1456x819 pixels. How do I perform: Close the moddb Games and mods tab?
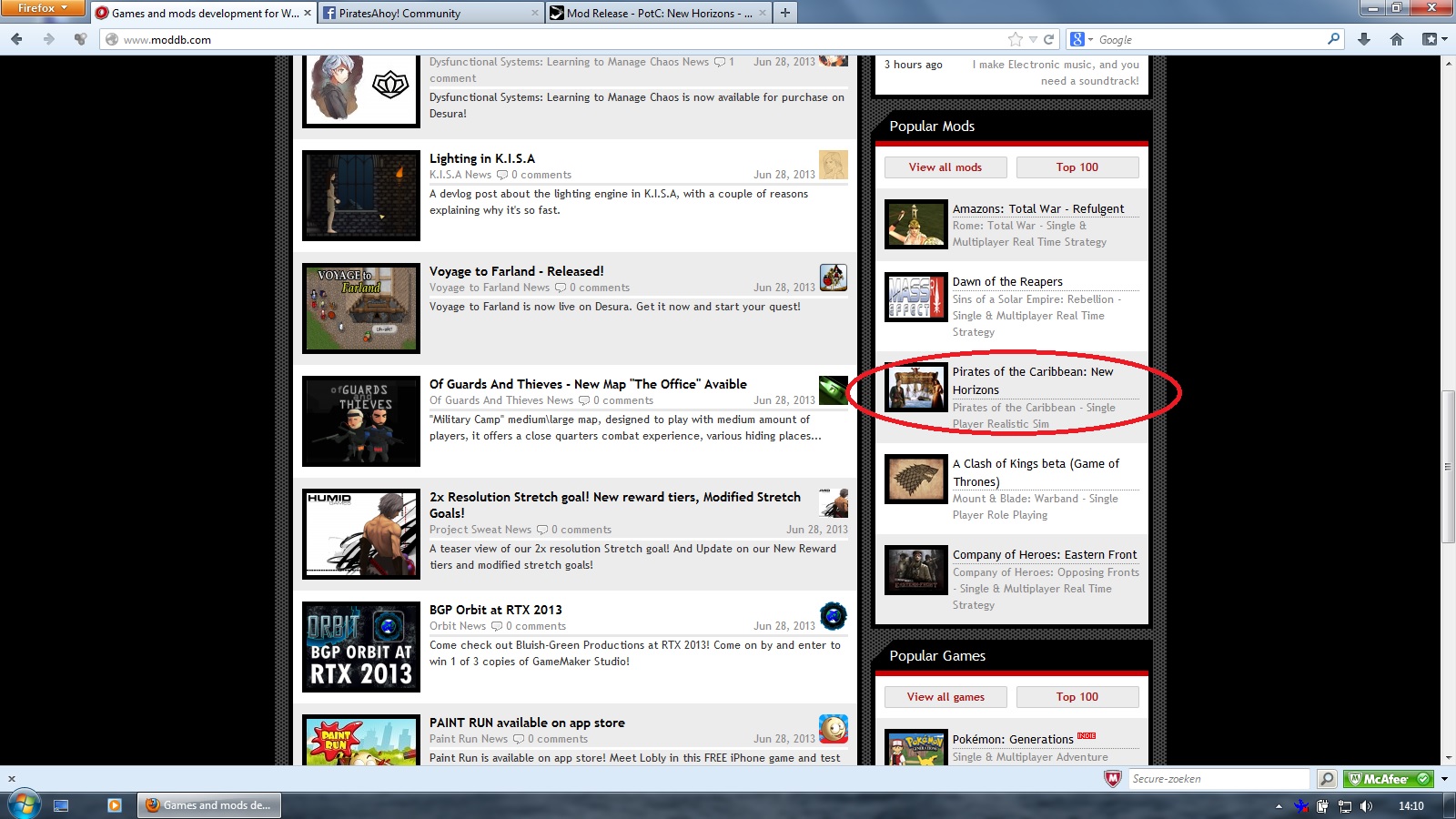click(x=307, y=13)
